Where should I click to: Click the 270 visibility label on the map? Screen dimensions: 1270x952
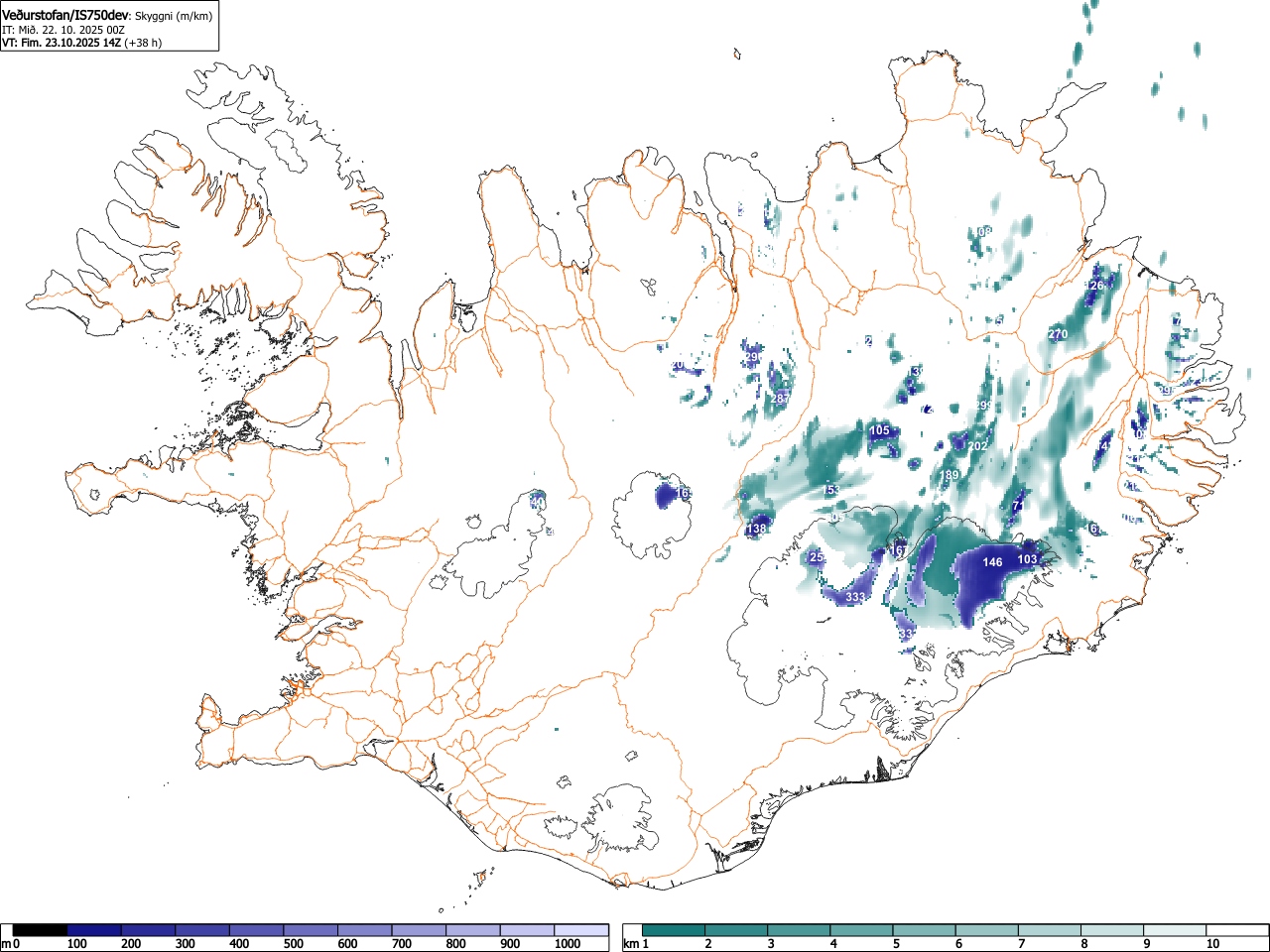1058,335
